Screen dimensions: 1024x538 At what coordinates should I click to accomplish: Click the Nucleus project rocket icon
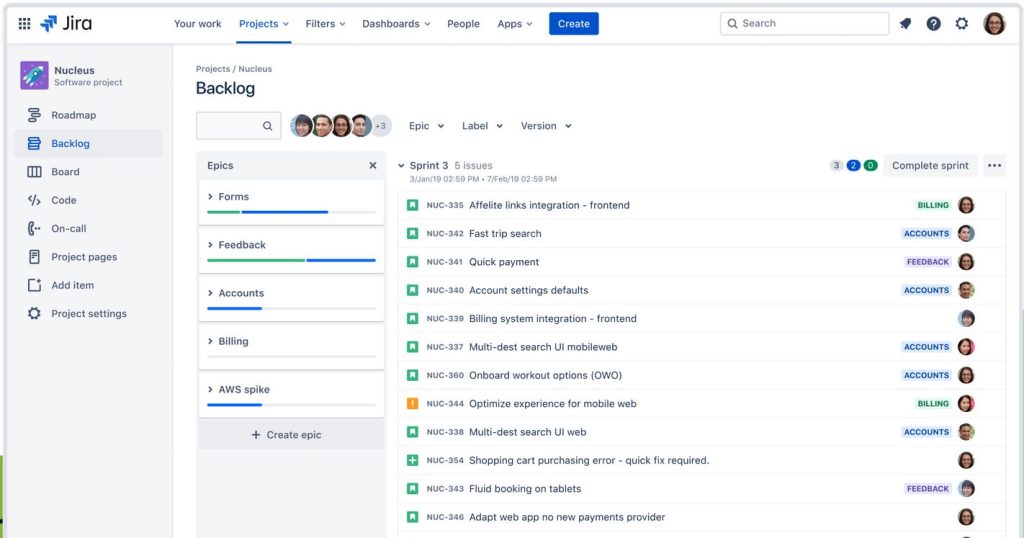click(x=34, y=76)
